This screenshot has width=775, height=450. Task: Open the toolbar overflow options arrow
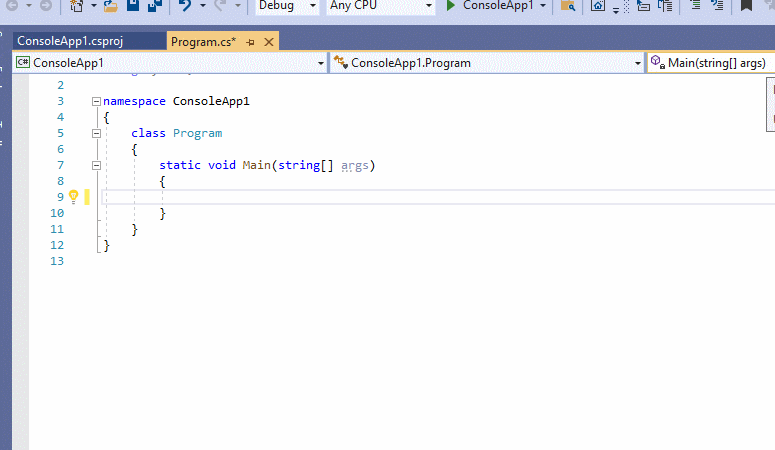click(616, 9)
